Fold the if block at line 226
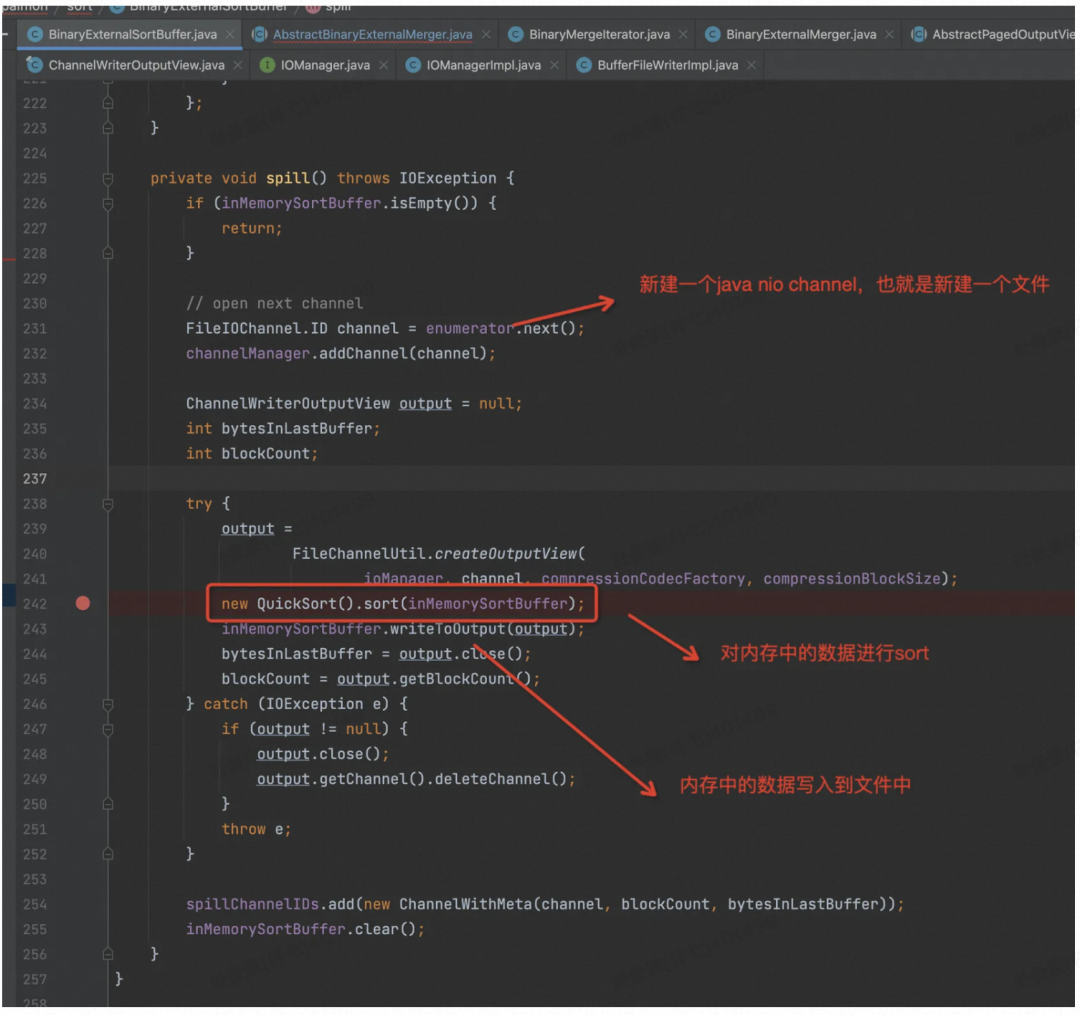This screenshot has width=1080, height=1015. 108,203
